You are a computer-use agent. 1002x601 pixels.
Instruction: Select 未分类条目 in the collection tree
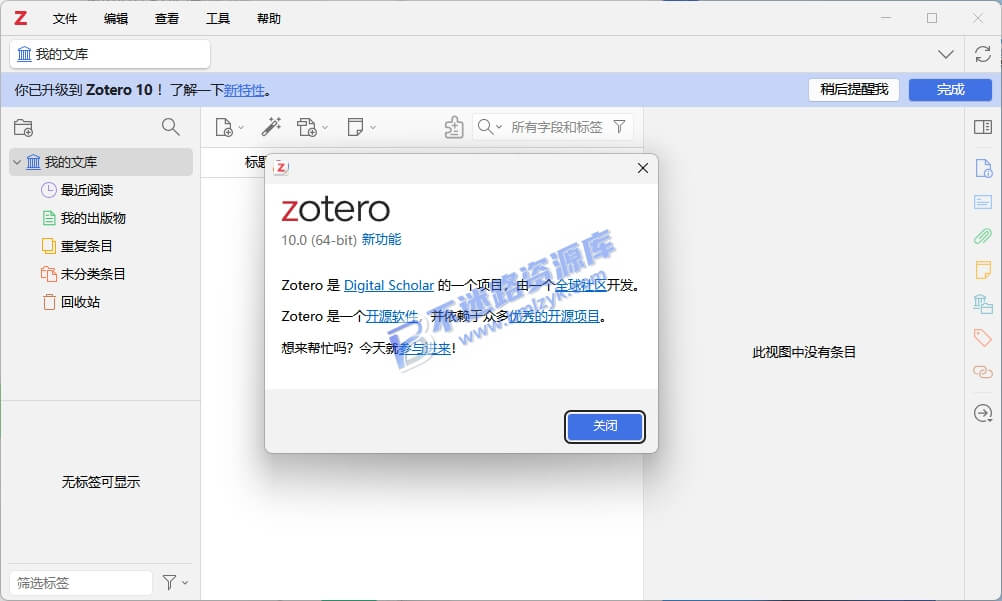pos(101,274)
